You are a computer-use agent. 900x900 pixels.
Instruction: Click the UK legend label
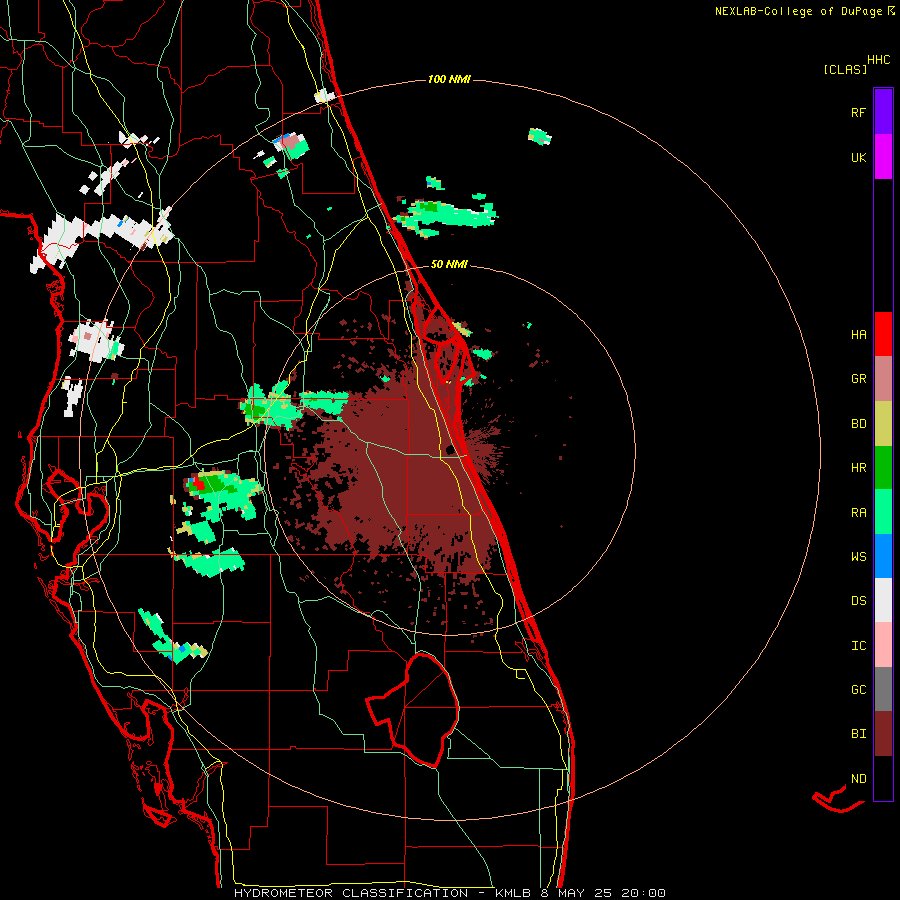[x=858, y=157]
